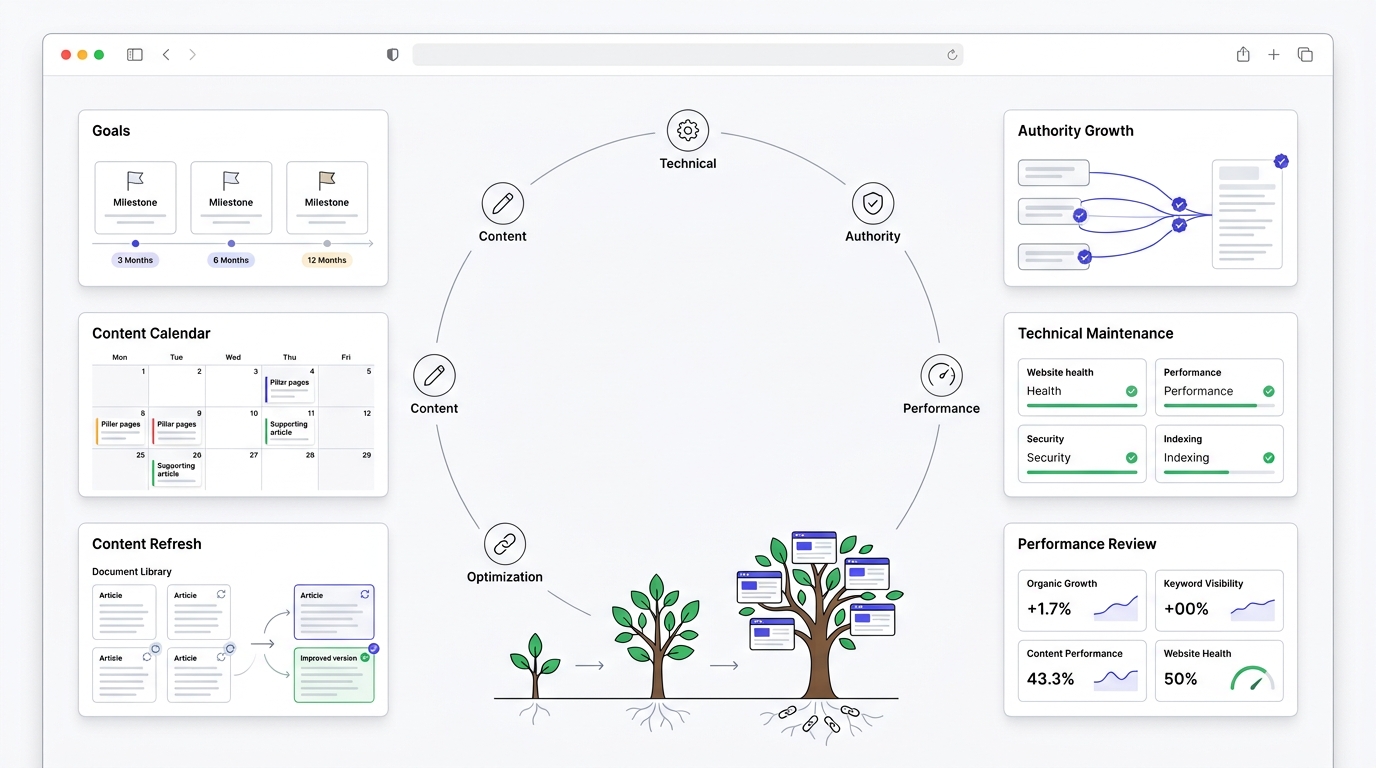Click the 6 Months pill
1376x768 pixels.
tap(231, 260)
